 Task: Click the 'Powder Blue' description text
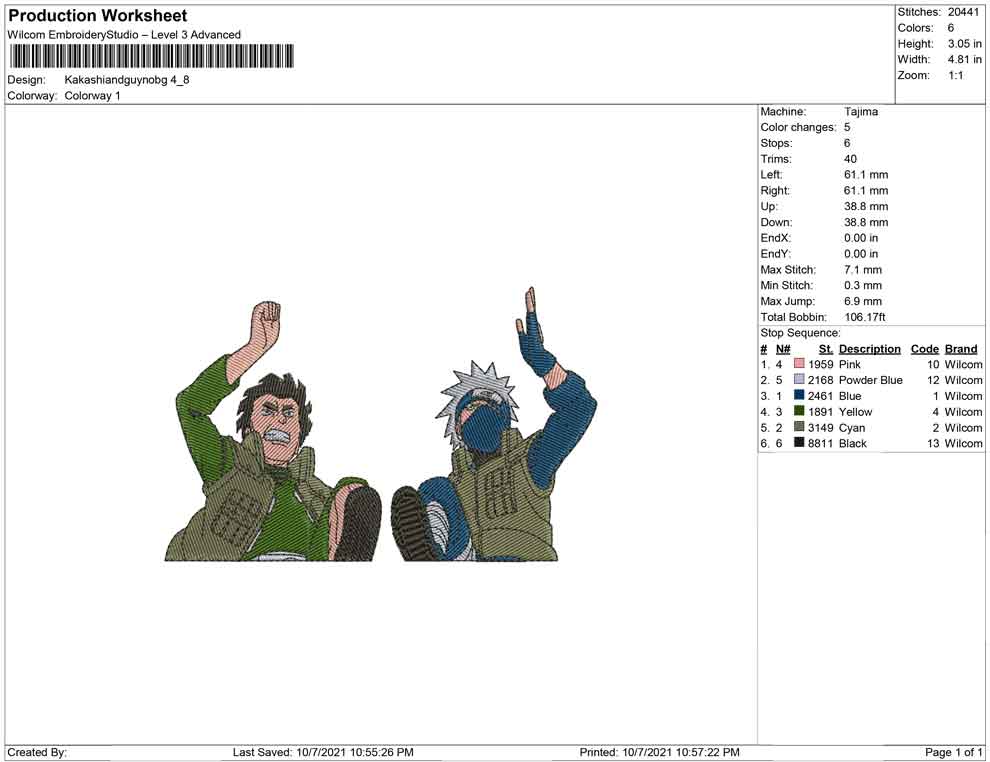point(871,380)
